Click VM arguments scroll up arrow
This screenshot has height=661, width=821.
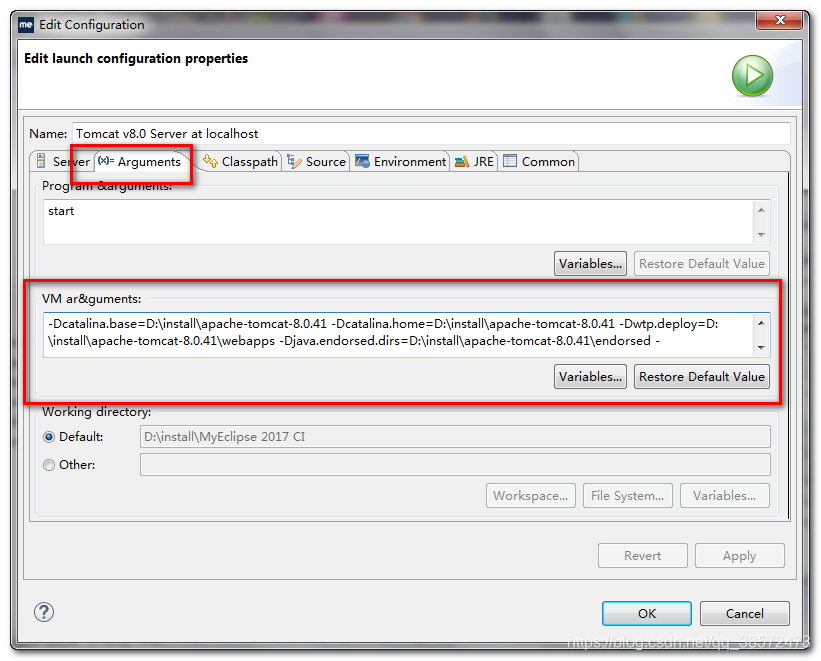pyautogui.click(x=761, y=323)
